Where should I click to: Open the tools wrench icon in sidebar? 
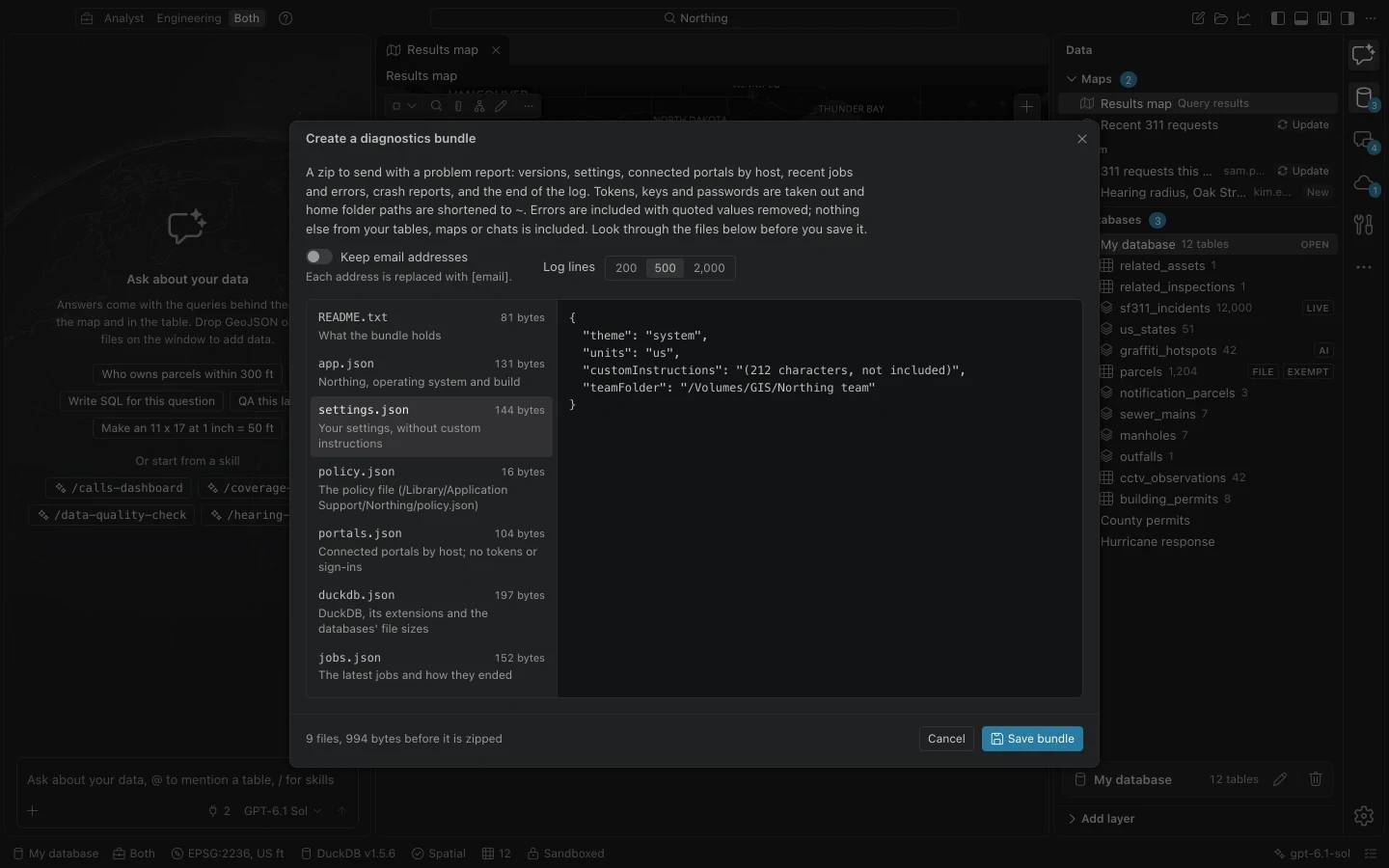pyautogui.click(x=1364, y=225)
